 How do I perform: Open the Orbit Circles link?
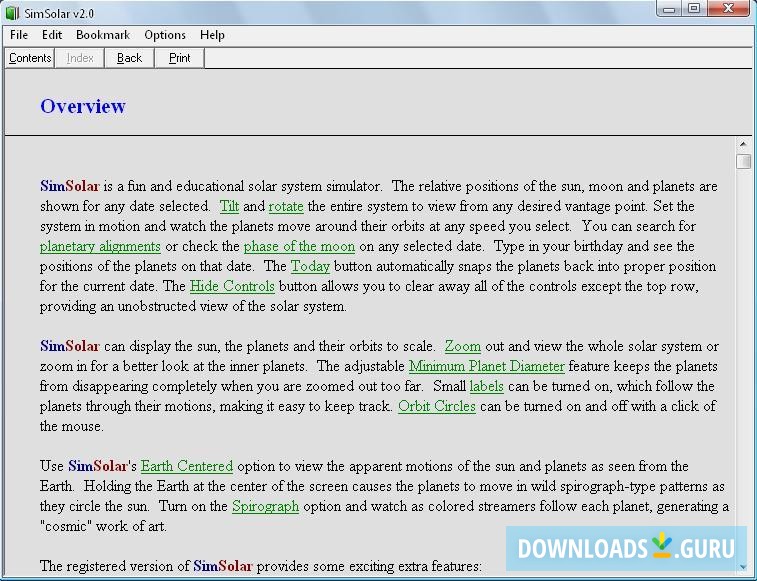(437, 406)
